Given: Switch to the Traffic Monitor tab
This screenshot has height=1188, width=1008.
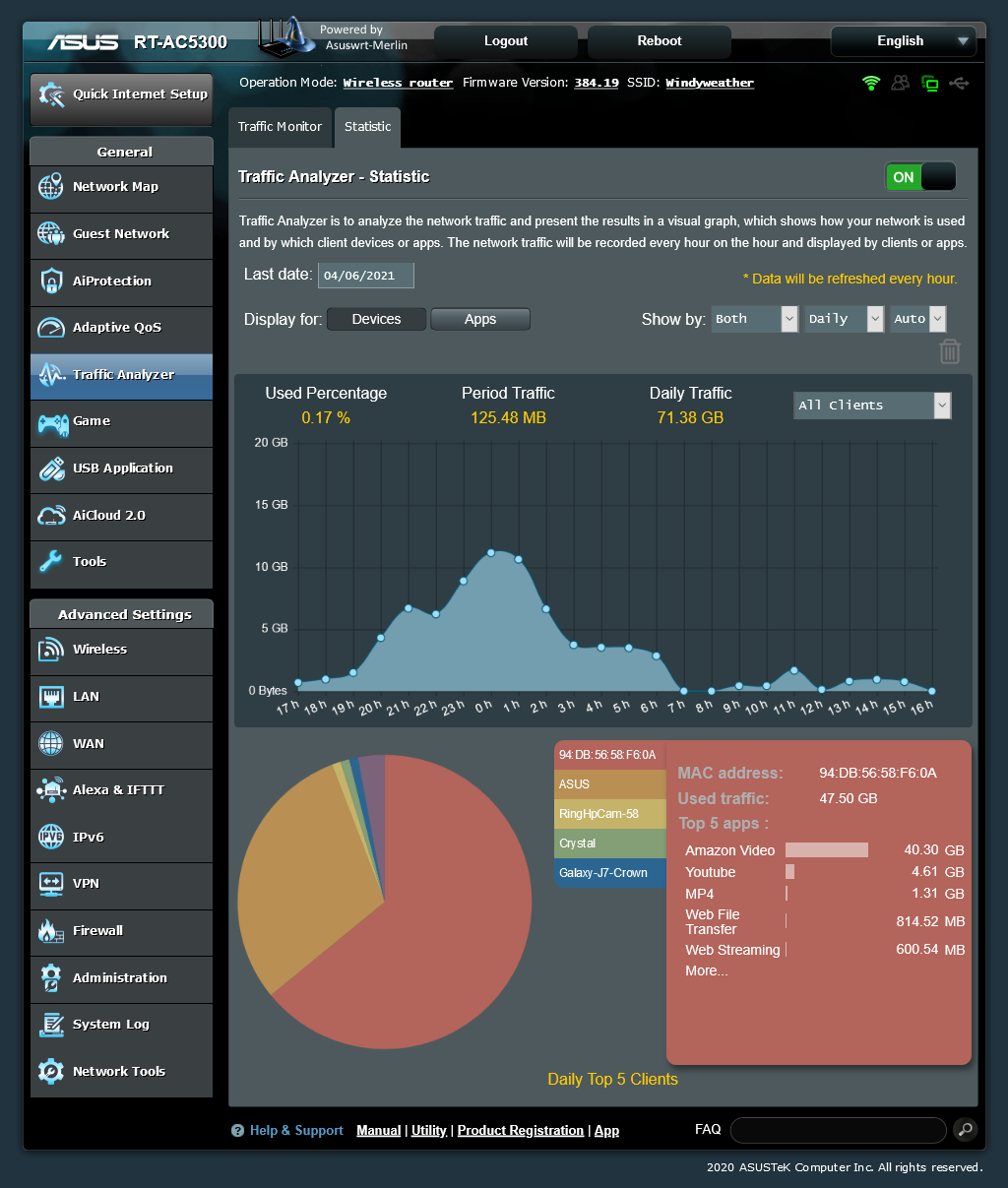Looking at the screenshot, I should click(280, 127).
